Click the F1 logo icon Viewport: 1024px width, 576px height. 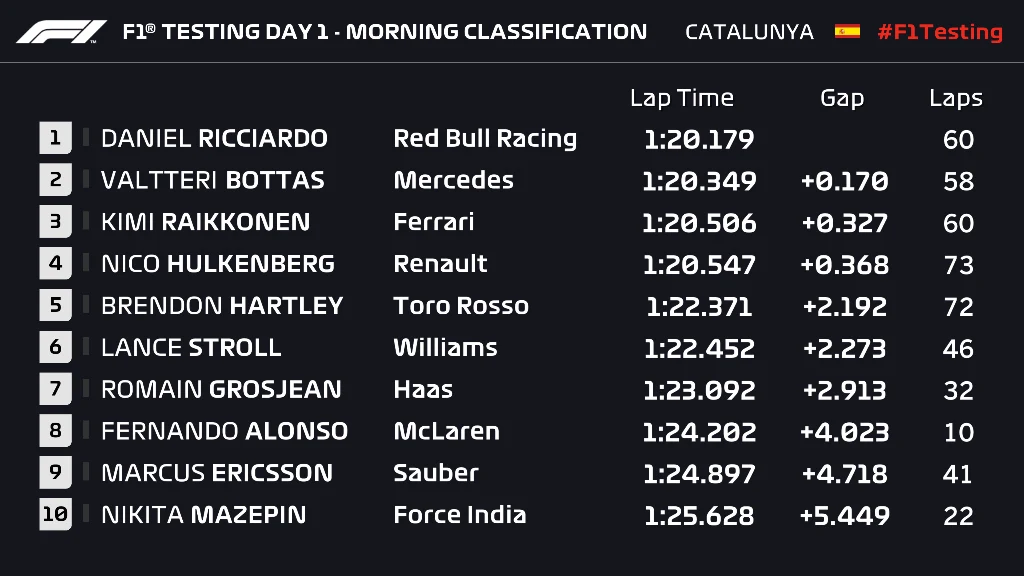tap(61, 31)
